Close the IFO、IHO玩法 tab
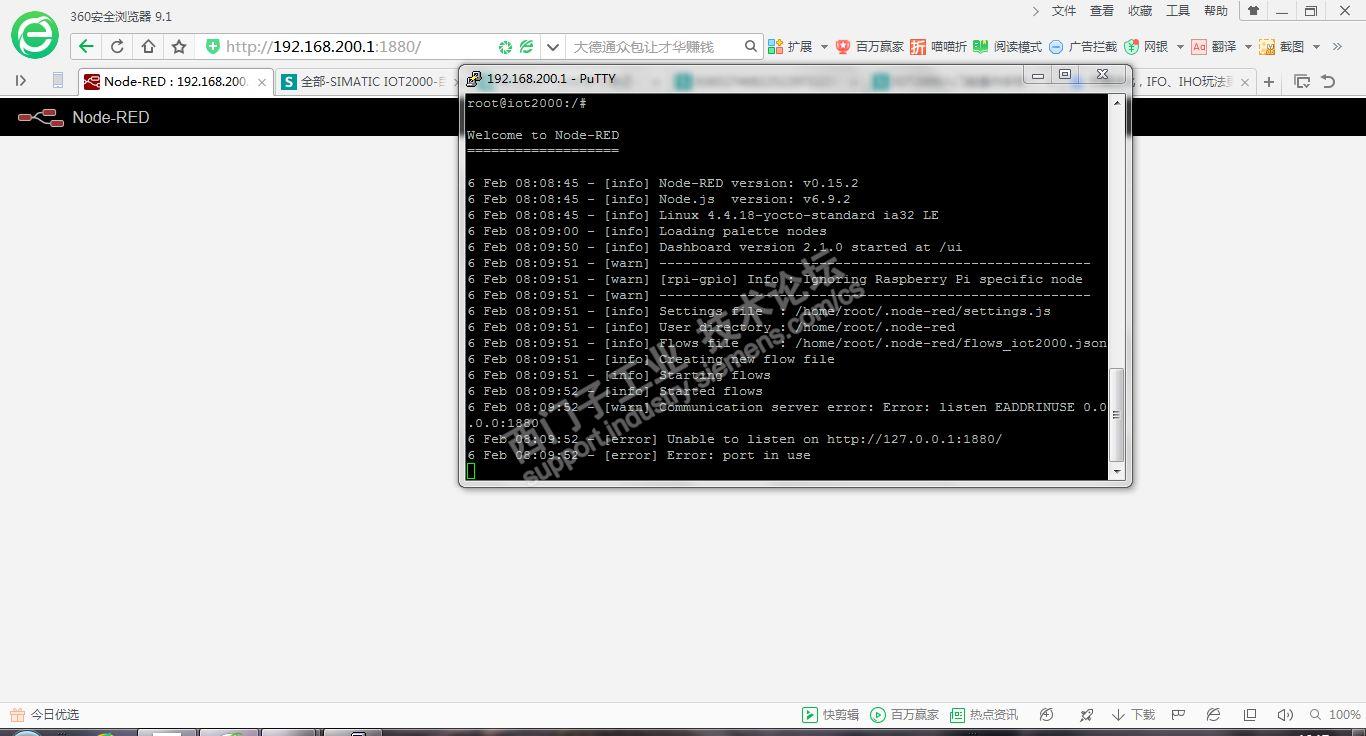The image size is (1366, 736). 1244,83
